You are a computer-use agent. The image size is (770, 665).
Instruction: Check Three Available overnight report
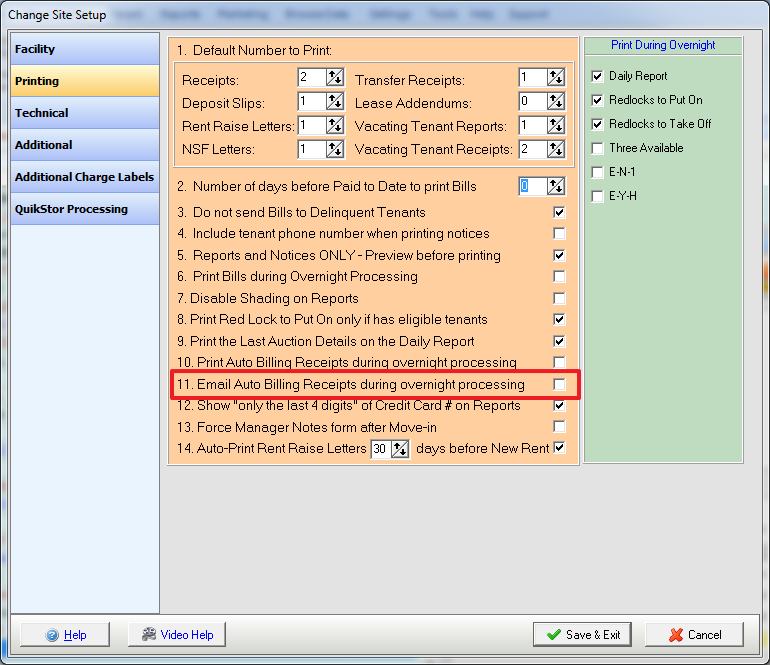pyautogui.click(x=597, y=148)
